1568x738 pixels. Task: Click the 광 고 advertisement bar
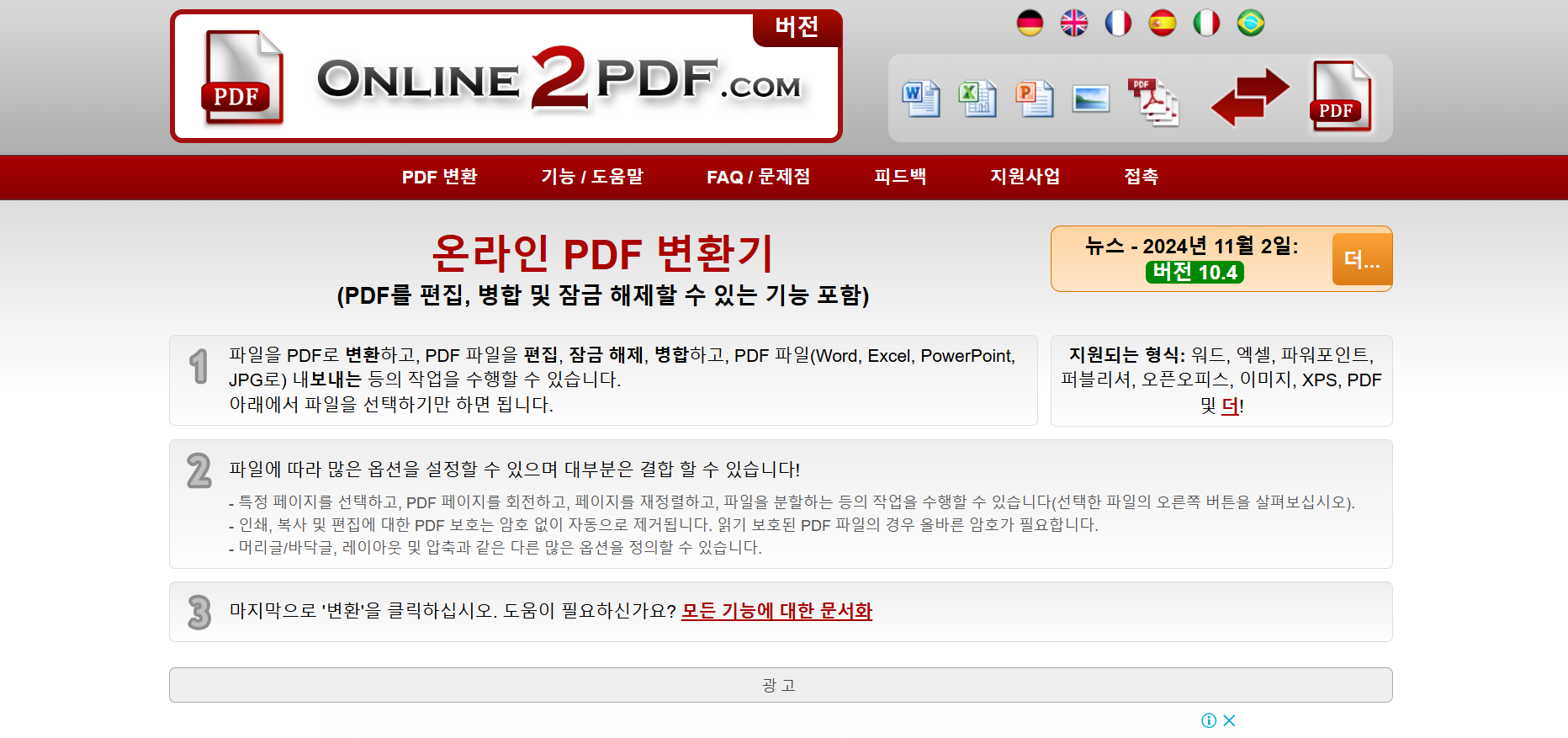[781, 685]
